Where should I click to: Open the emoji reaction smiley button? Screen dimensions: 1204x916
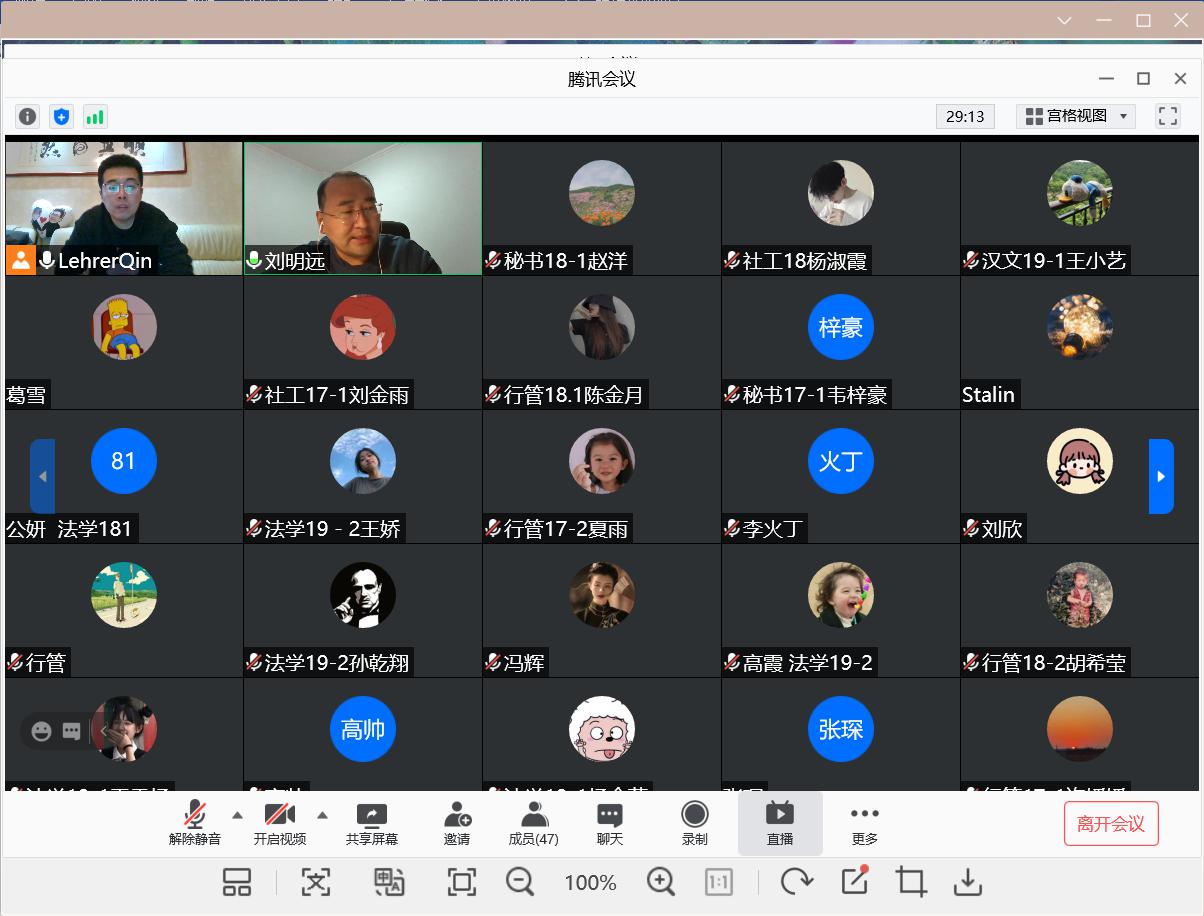tap(42, 731)
